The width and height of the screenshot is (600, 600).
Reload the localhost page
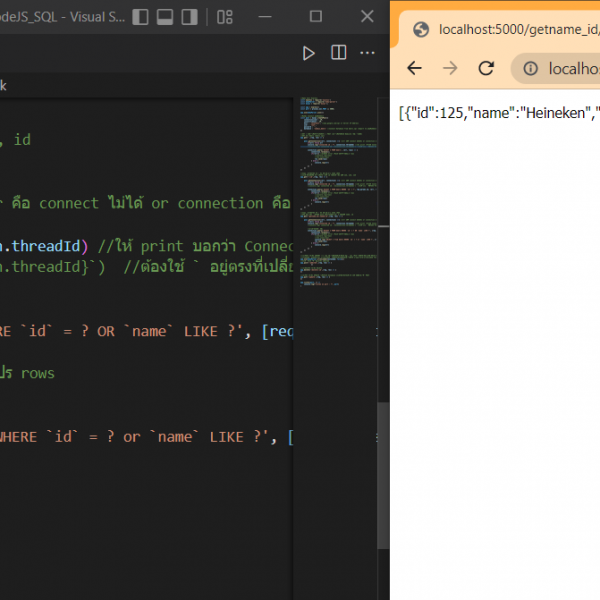pos(486,68)
